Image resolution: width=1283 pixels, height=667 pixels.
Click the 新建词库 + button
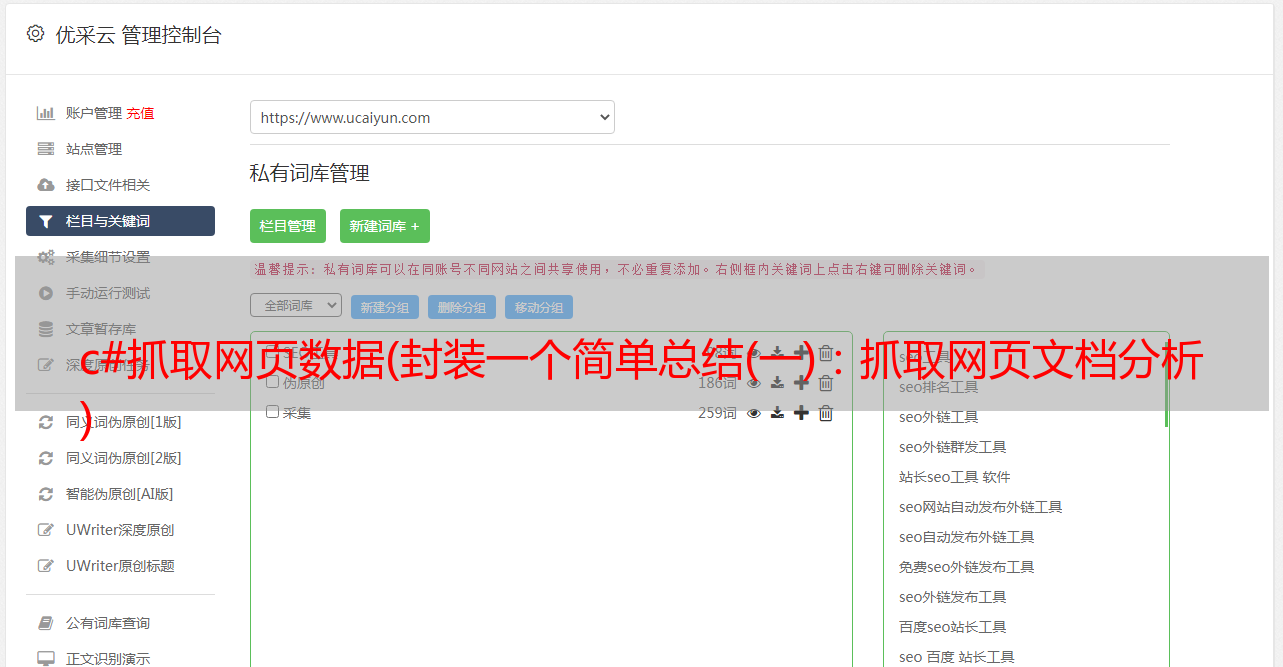pos(385,226)
